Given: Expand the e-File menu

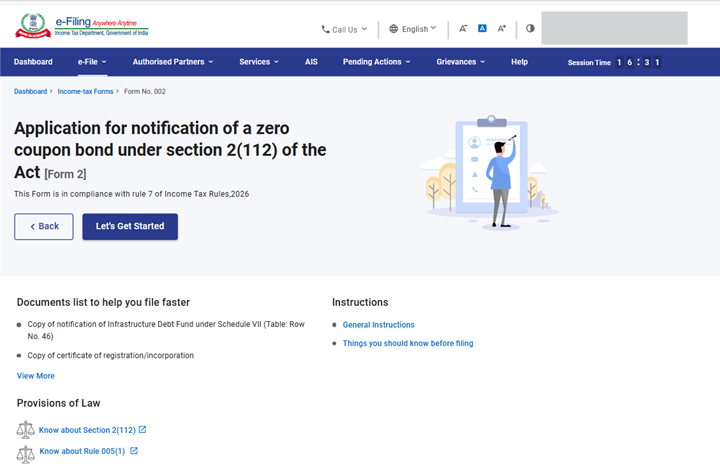Looking at the screenshot, I should (92, 62).
